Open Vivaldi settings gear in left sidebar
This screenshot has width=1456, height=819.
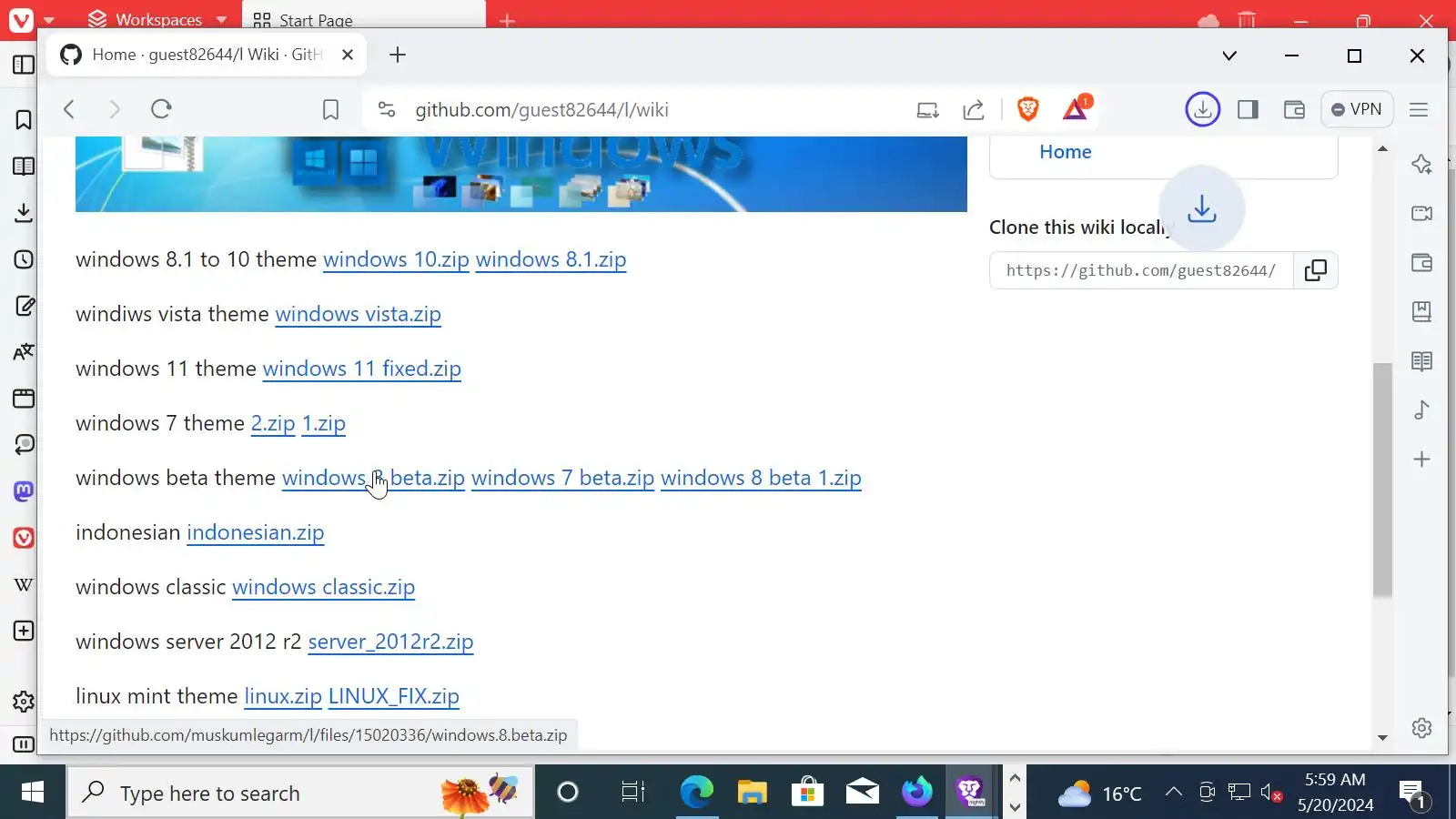[x=24, y=702]
